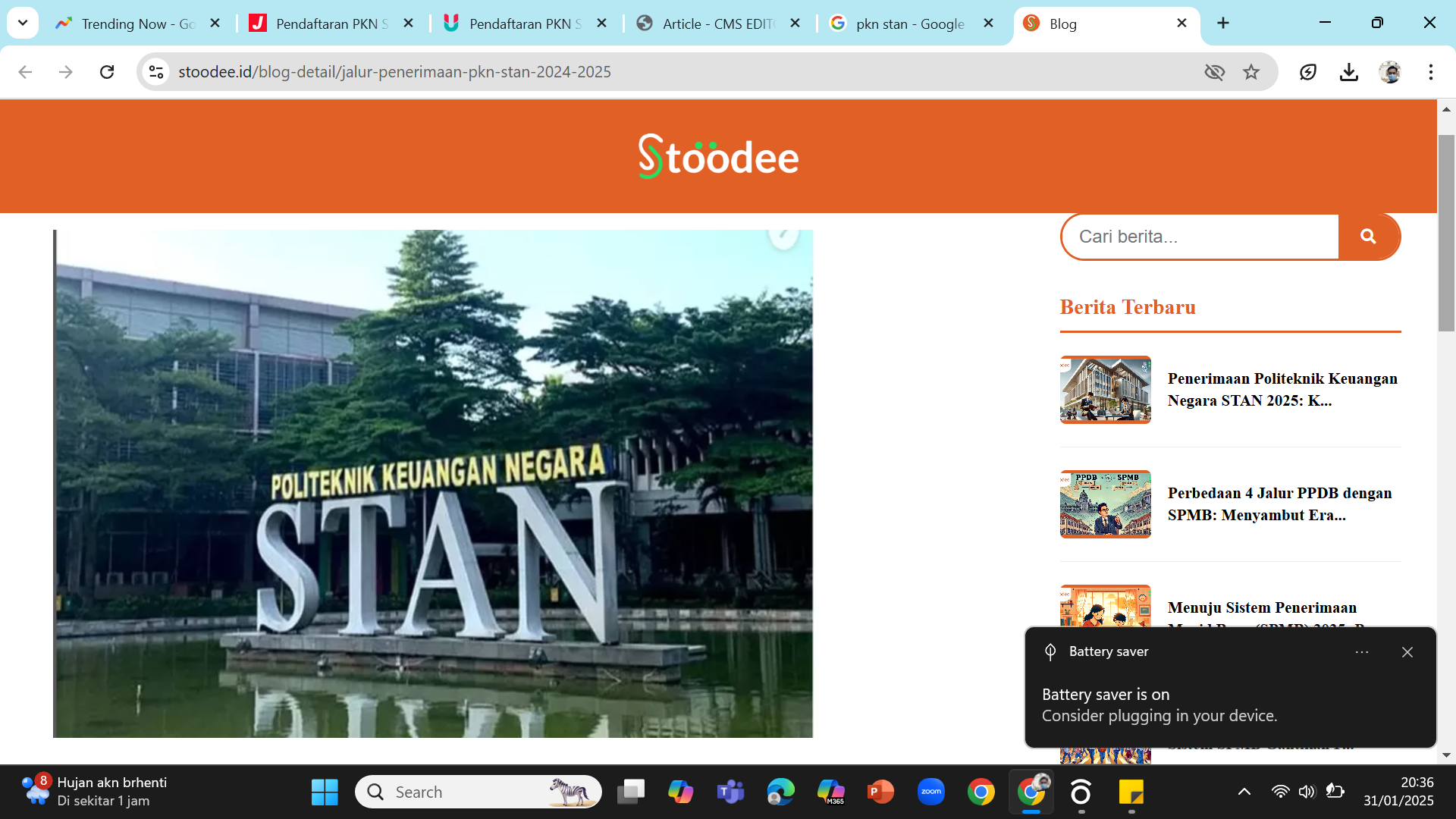This screenshot has height=819, width=1456.
Task: Open Zoom from the taskbar
Action: (931, 792)
